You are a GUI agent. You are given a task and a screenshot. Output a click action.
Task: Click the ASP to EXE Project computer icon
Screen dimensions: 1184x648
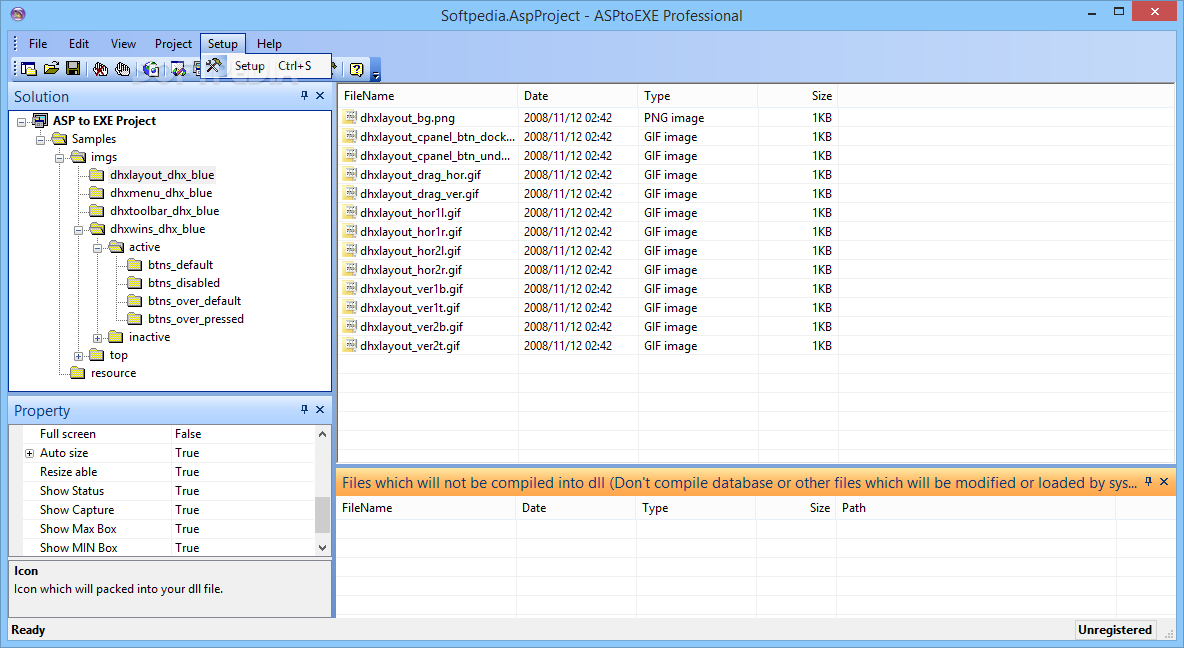(40, 121)
